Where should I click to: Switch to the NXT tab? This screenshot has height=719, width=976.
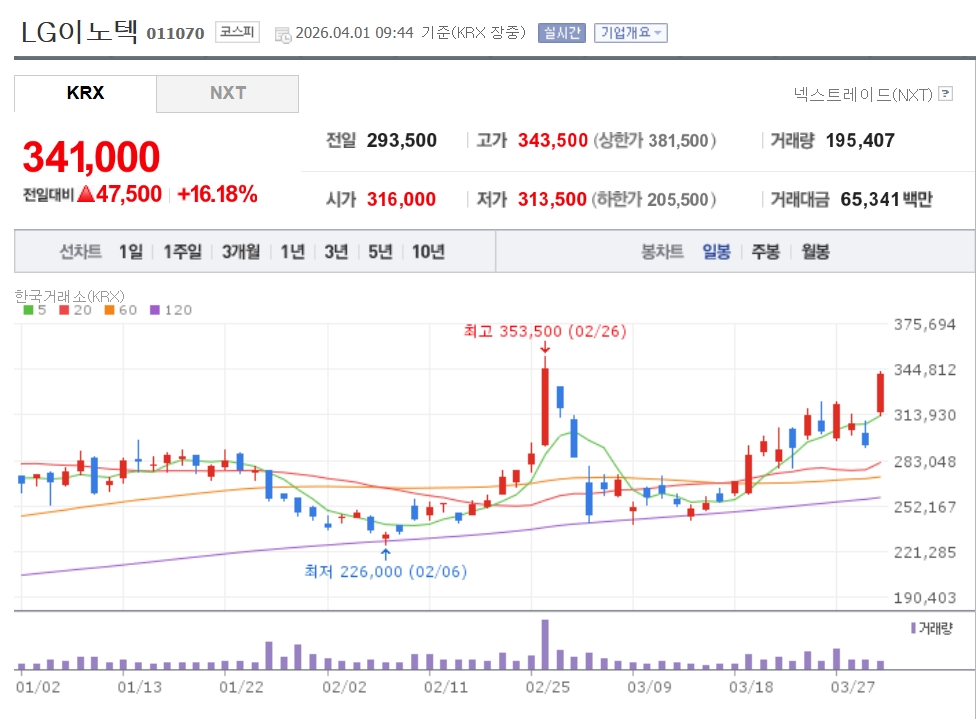tap(227, 94)
